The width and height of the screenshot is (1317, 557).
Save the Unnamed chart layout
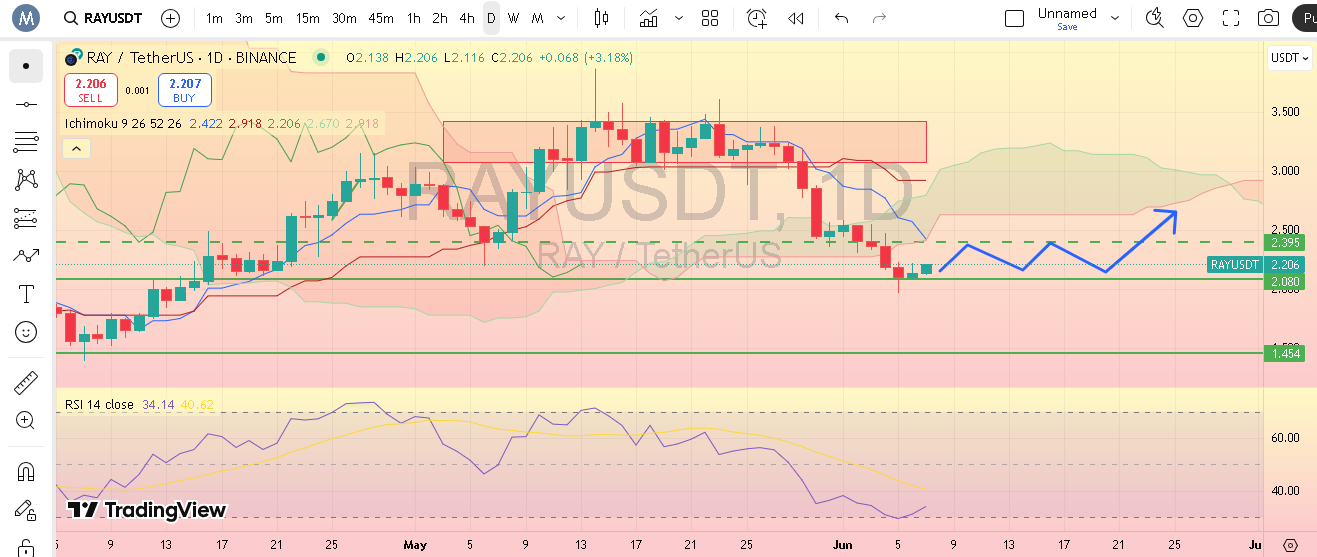pyautogui.click(x=1067, y=27)
